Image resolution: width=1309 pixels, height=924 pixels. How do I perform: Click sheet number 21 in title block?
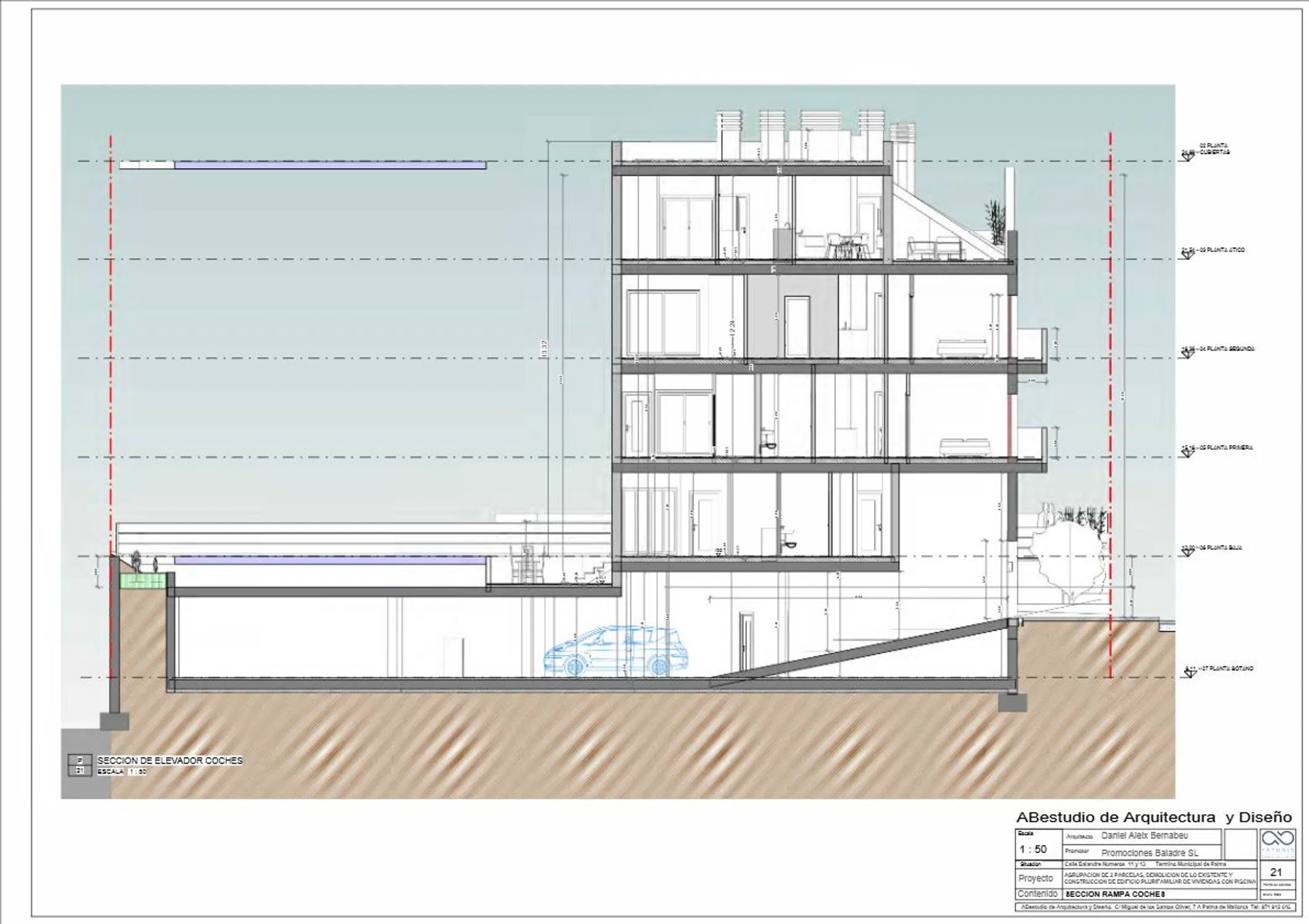(1276, 872)
